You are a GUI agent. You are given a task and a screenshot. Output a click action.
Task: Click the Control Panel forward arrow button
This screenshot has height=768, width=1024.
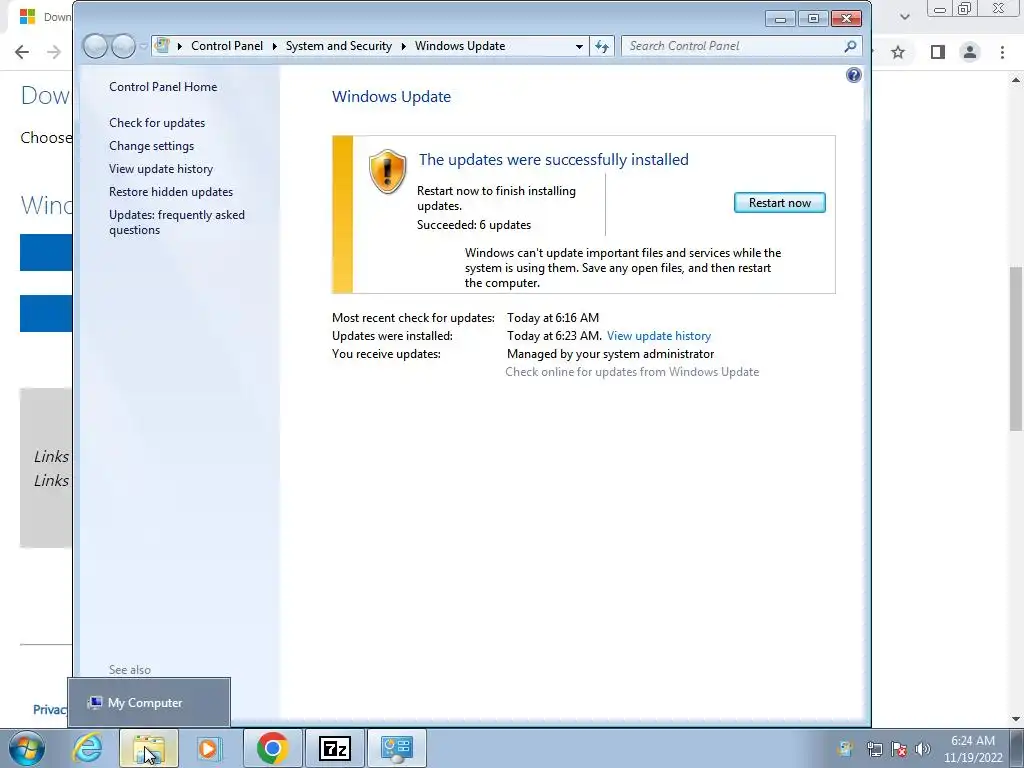(123, 46)
